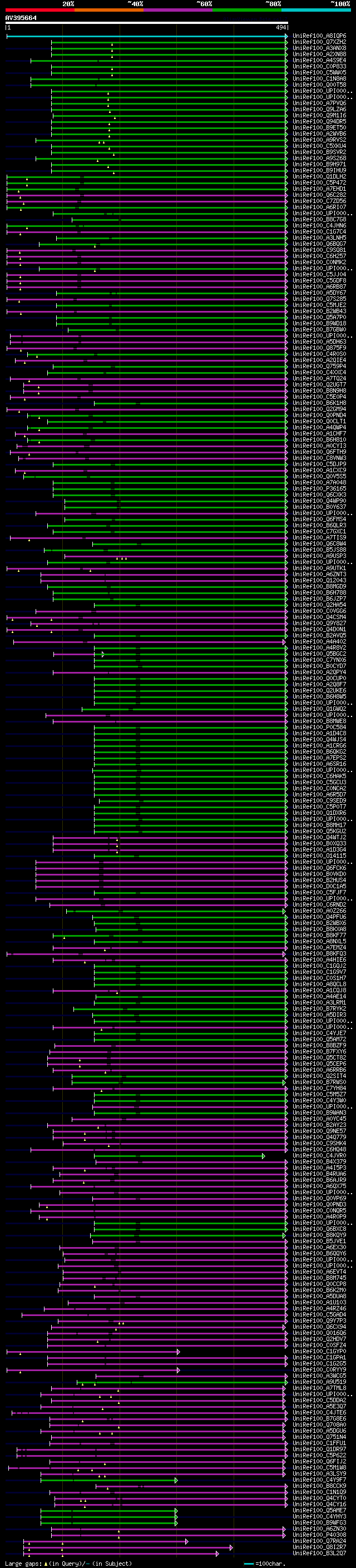Select the UniRef100_Q9M1I6 label
Image resolution: width=356 pixels, height=1568 pixels.
pos(319,116)
